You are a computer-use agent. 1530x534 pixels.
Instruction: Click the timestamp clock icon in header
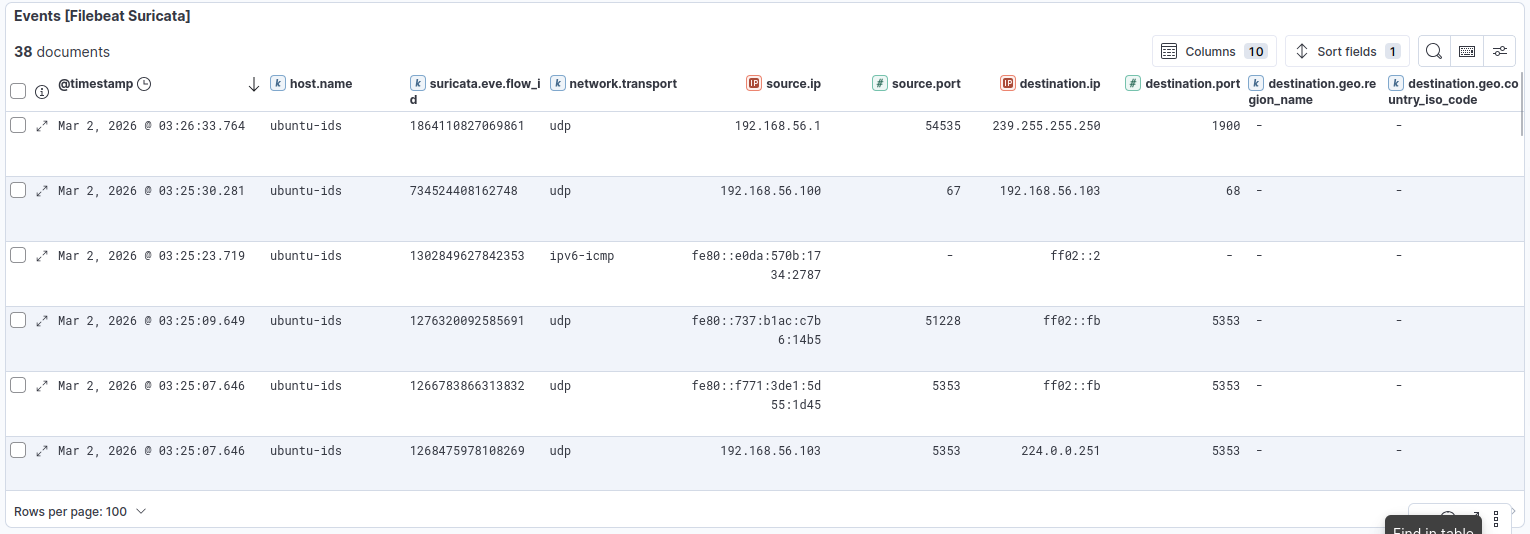(x=144, y=84)
